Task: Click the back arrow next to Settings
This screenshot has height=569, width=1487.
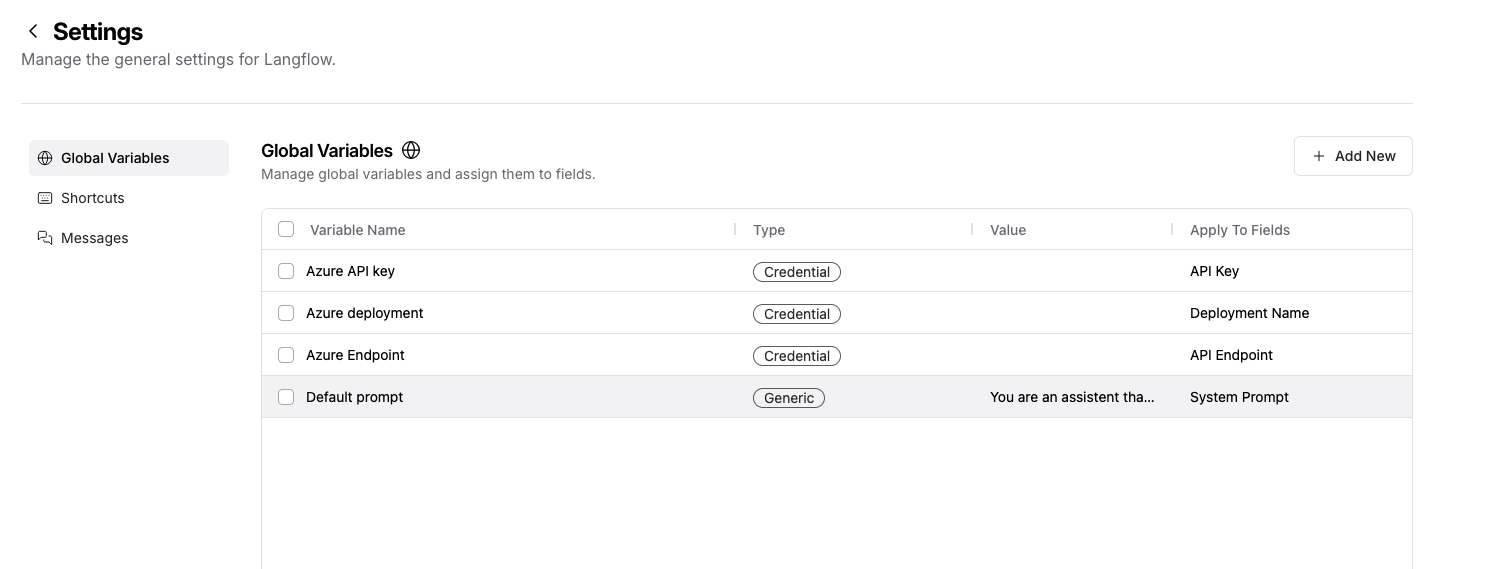Action: click(x=33, y=32)
